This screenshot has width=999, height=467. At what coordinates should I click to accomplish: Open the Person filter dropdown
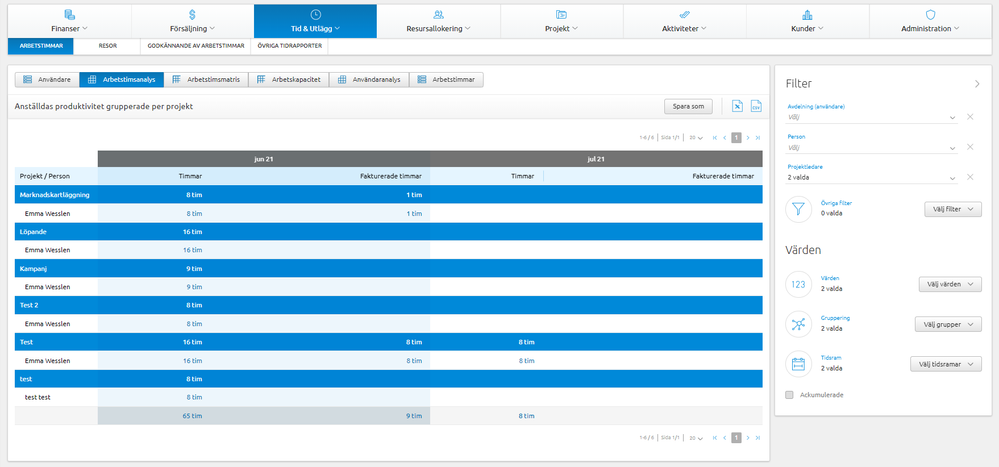[x=872, y=147]
